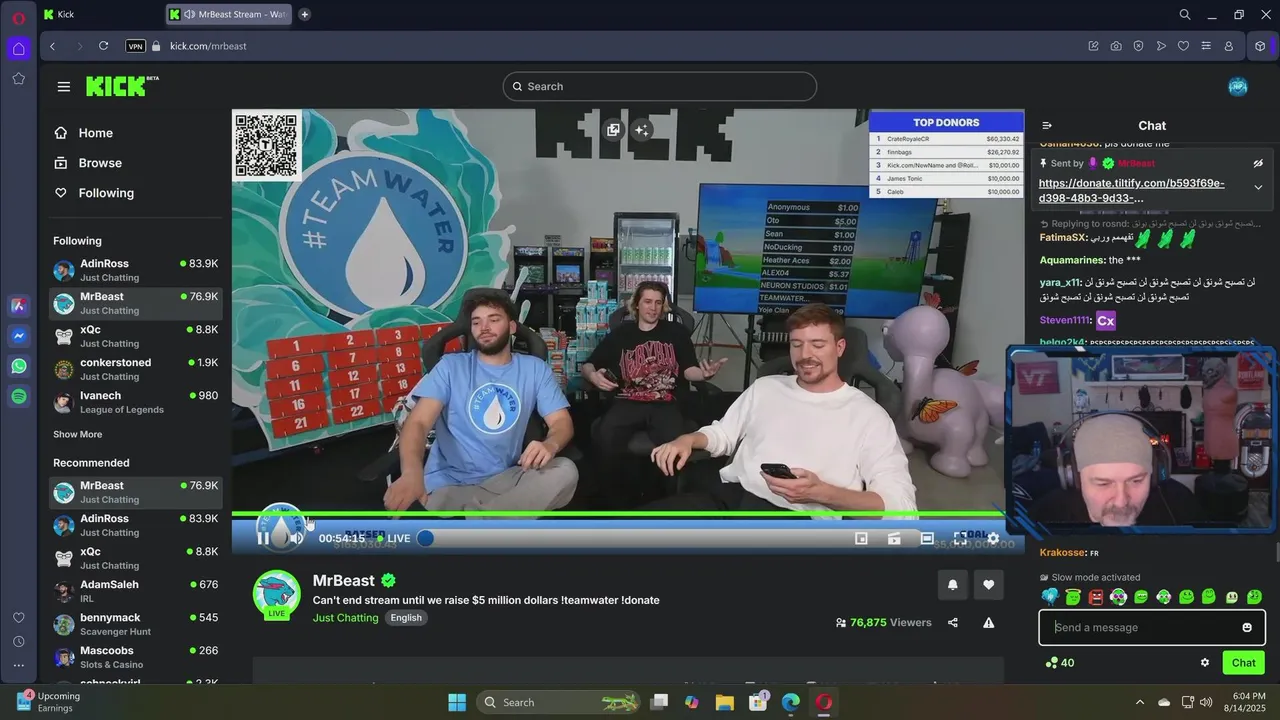Check channel points balance of 40

click(1060, 662)
